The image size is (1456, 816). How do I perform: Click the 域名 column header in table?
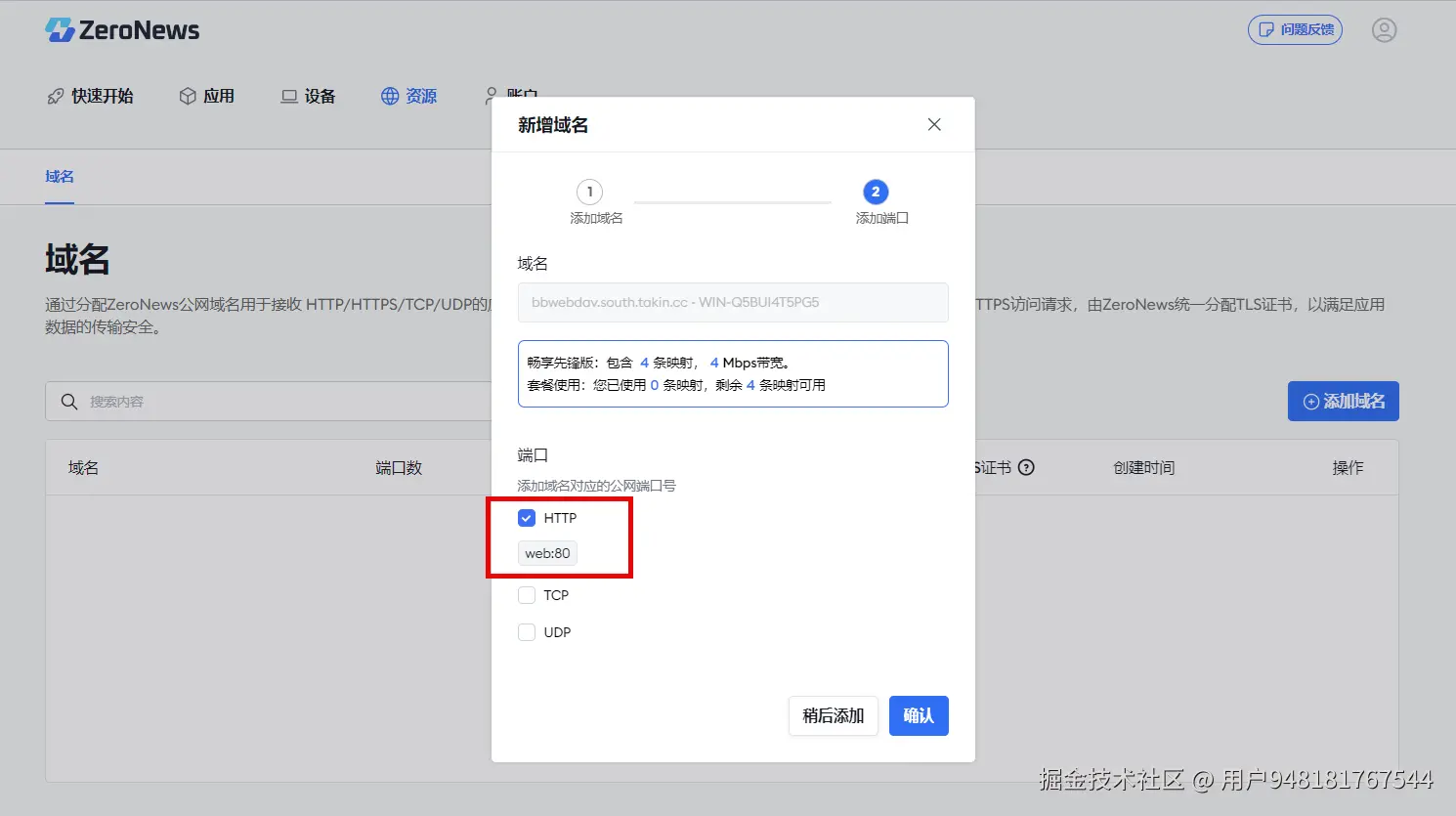[83, 468]
